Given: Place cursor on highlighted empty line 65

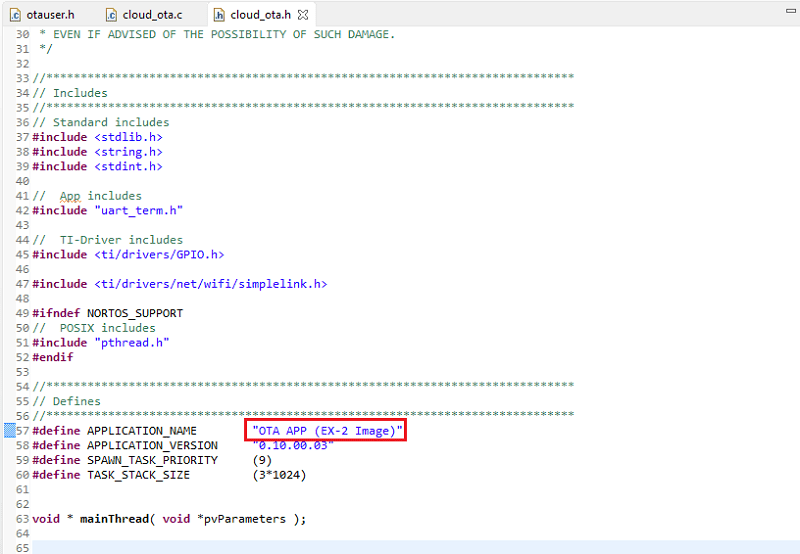Looking at the screenshot, I should pos(400,547).
